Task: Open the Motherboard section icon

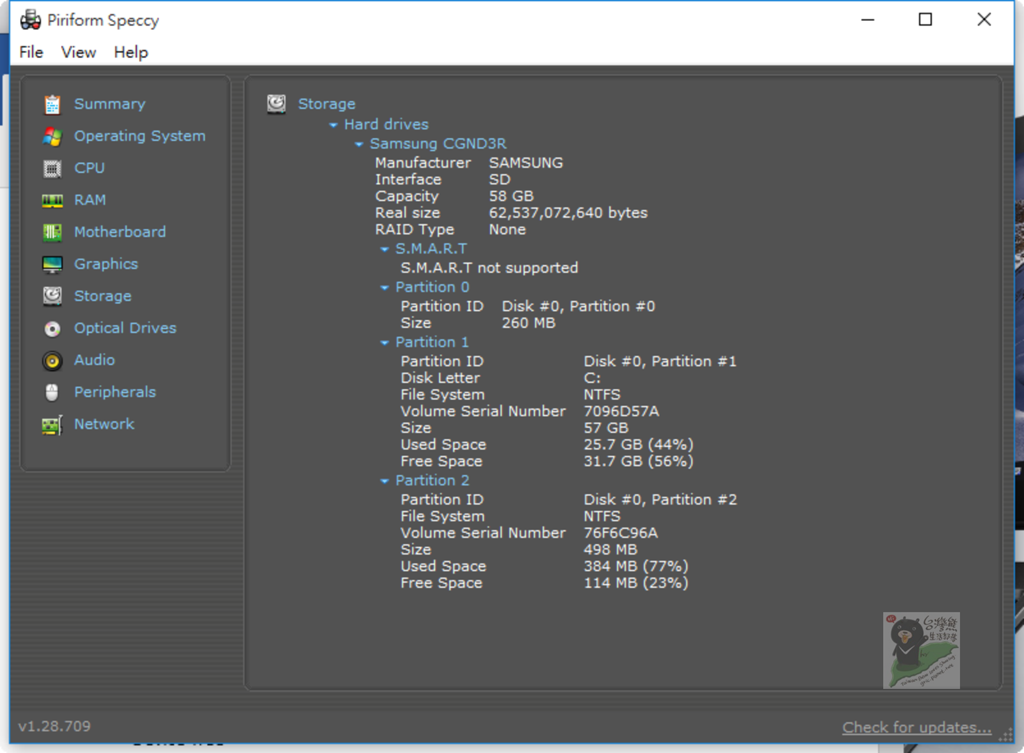Action: (x=53, y=232)
